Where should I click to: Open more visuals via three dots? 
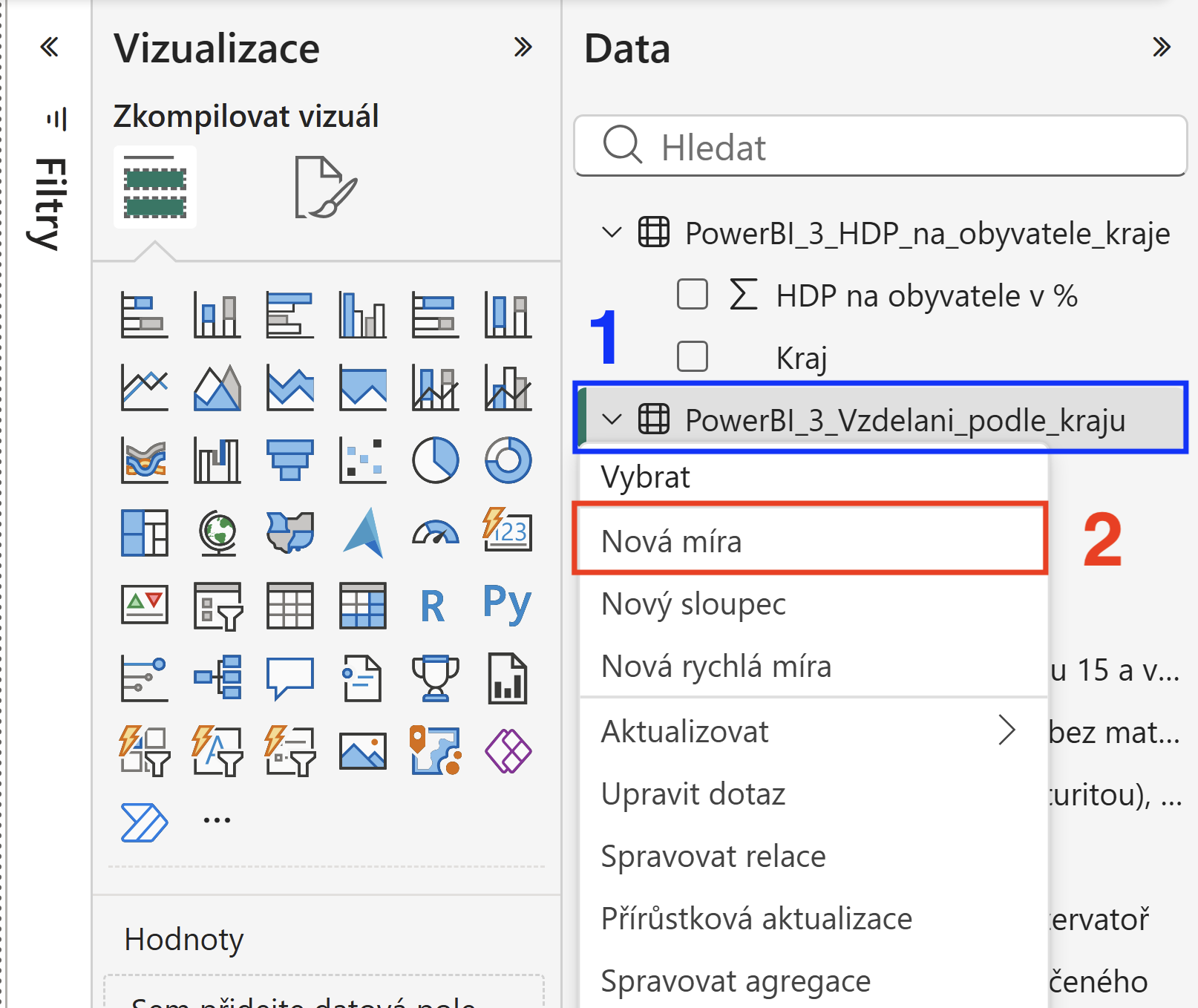(x=217, y=820)
